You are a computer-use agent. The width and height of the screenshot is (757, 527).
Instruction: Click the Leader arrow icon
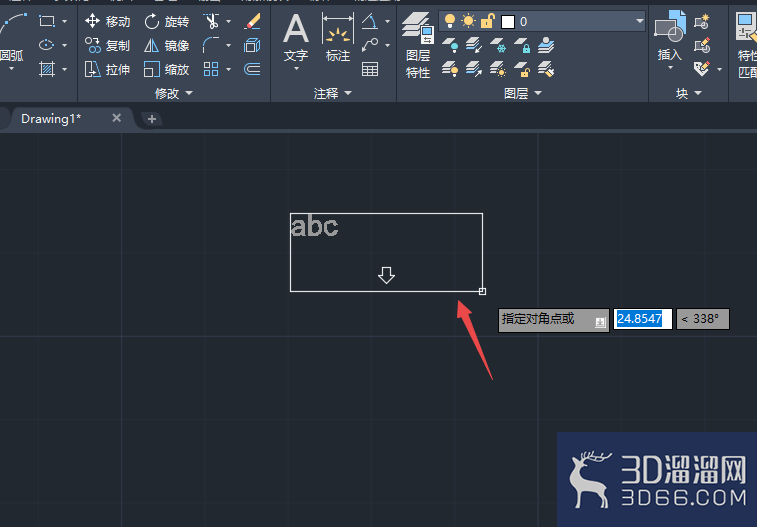coord(370,45)
